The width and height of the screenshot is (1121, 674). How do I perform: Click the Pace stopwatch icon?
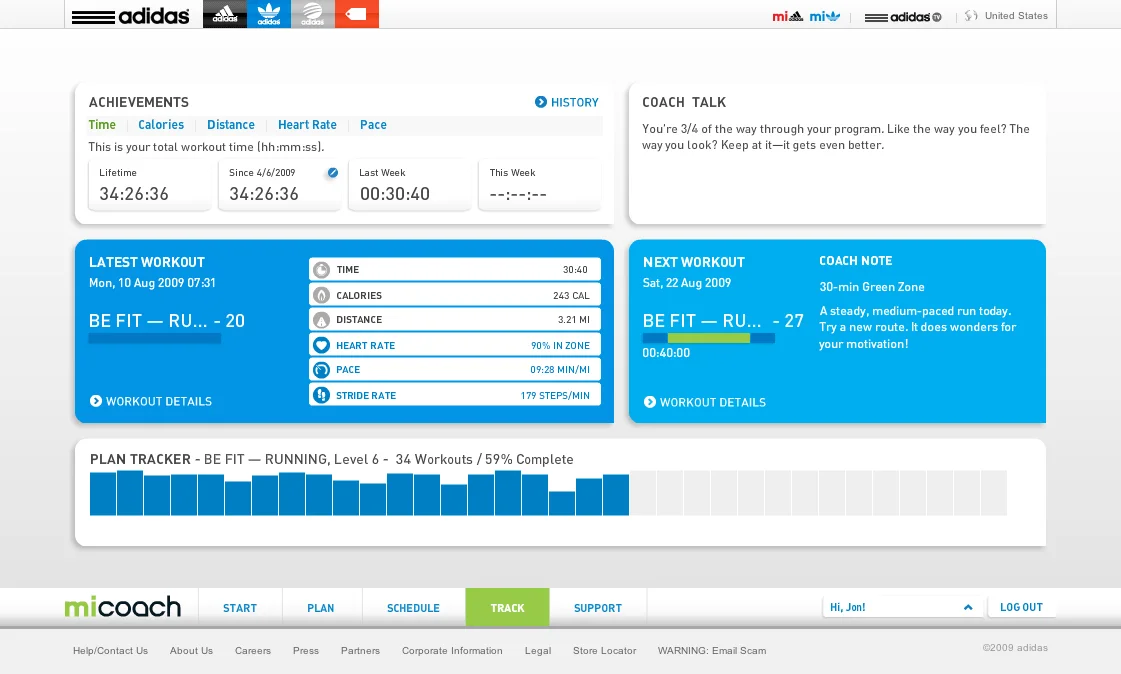pyautogui.click(x=322, y=370)
